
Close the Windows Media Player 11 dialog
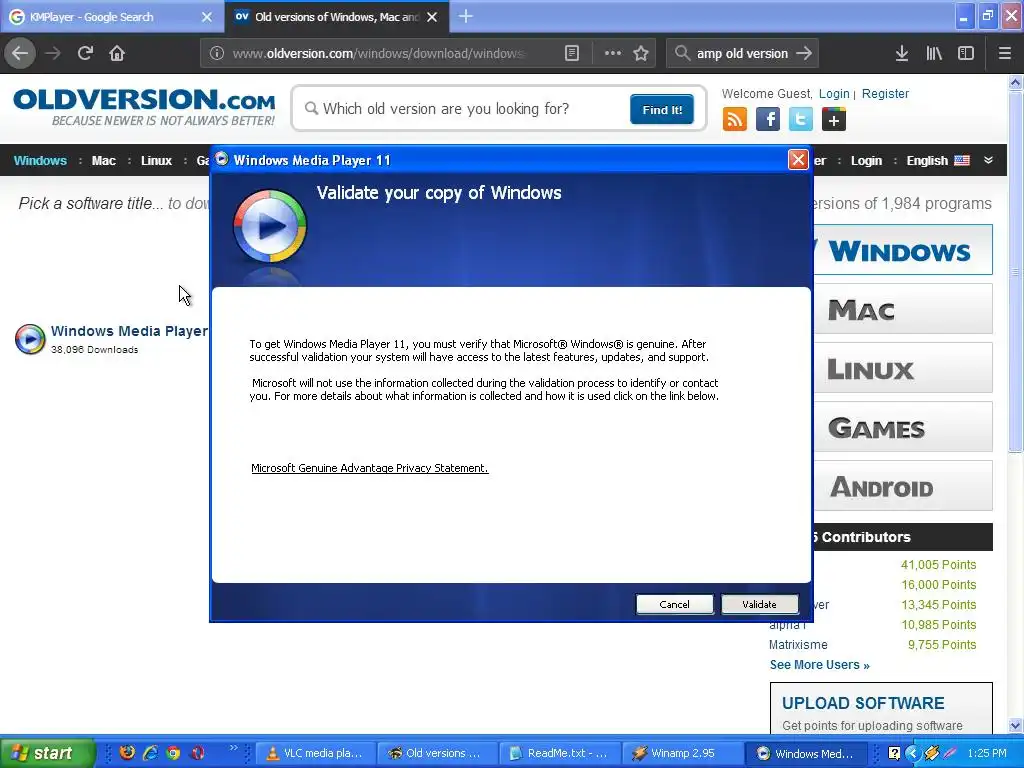798,160
